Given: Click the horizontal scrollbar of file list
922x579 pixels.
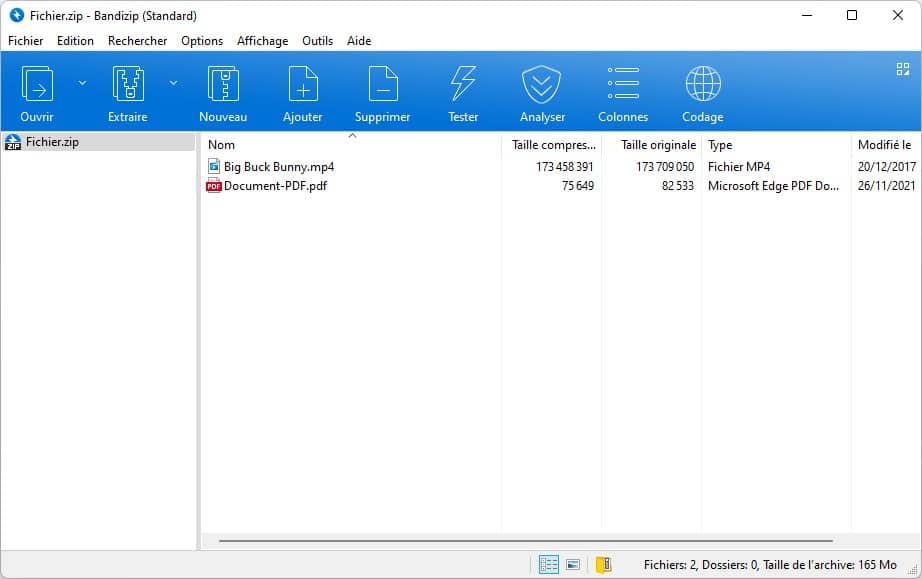Looking at the screenshot, I should [x=526, y=540].
